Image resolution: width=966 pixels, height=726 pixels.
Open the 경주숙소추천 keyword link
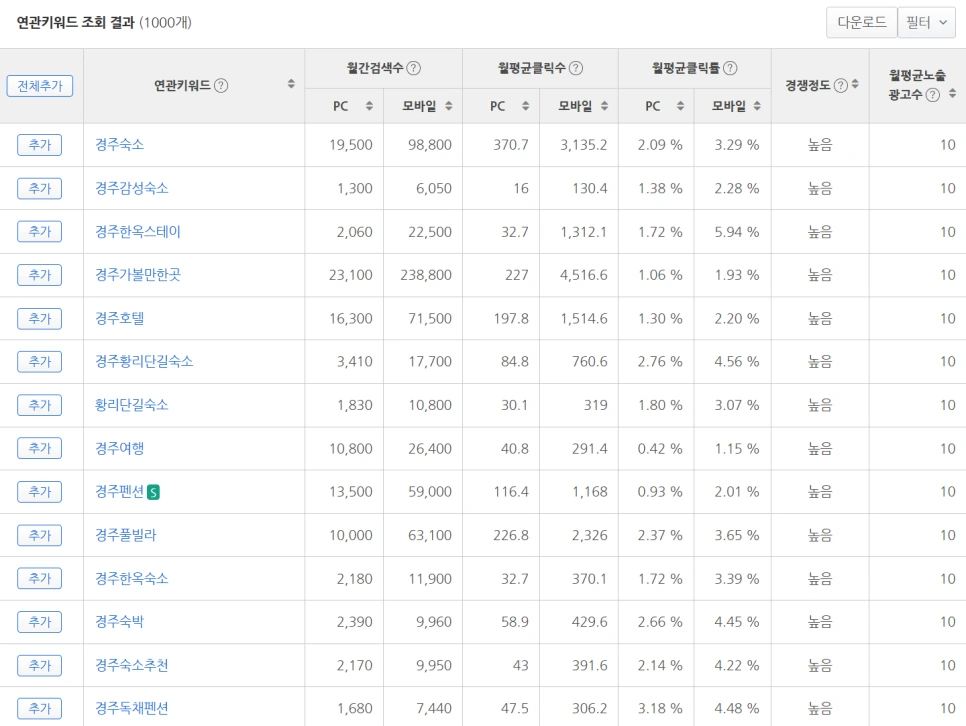pos(132,666)
